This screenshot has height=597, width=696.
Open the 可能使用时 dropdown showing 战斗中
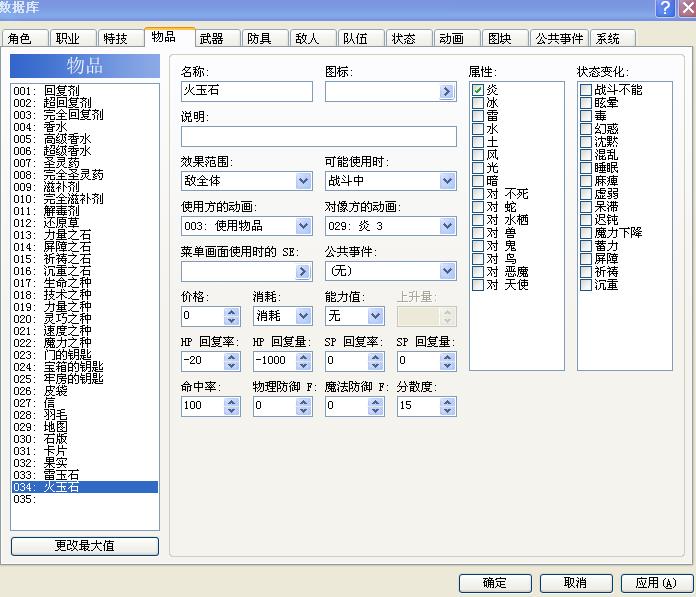[x=391, y=181]
